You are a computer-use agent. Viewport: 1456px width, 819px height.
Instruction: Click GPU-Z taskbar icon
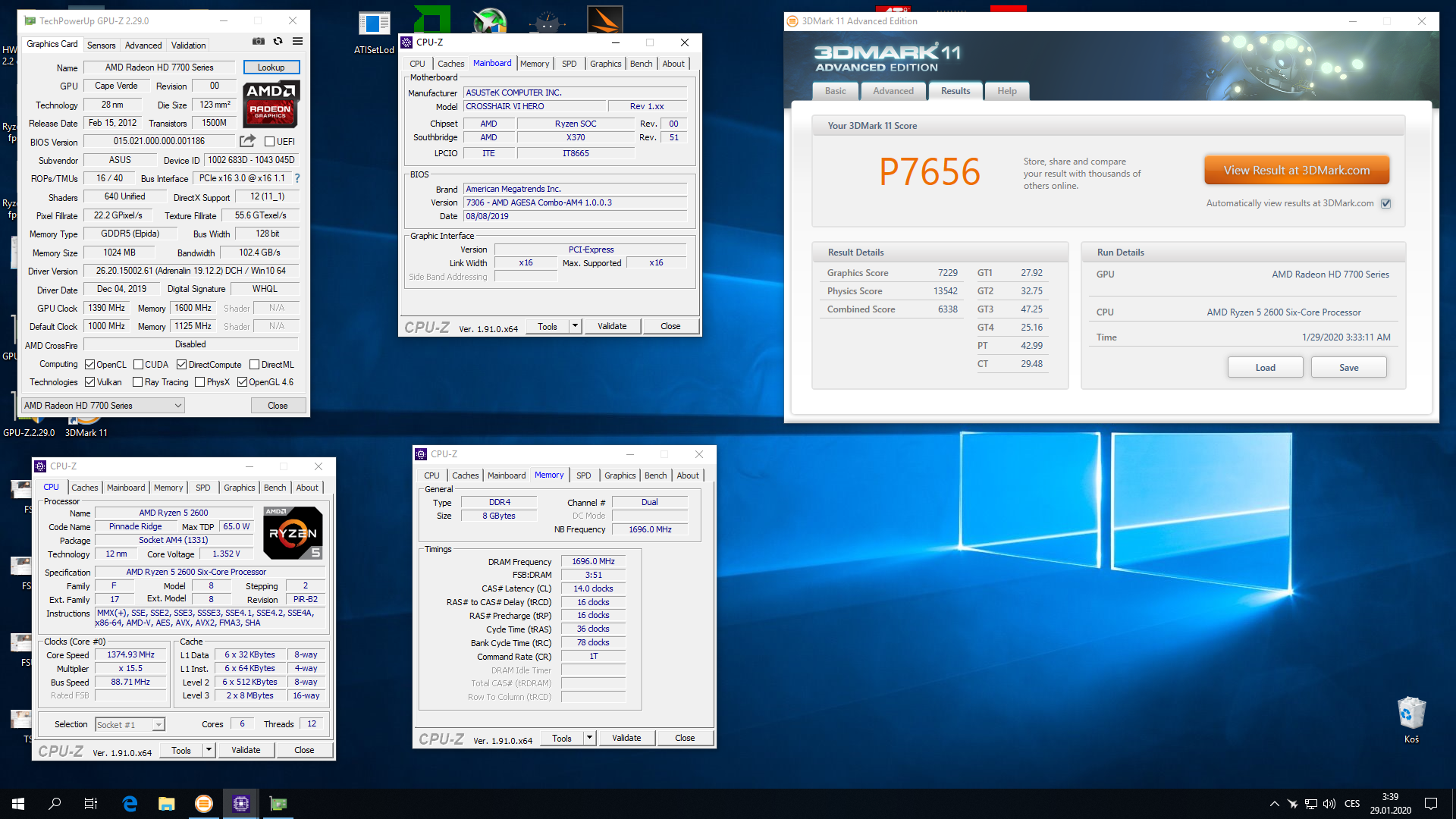point(278,804)
